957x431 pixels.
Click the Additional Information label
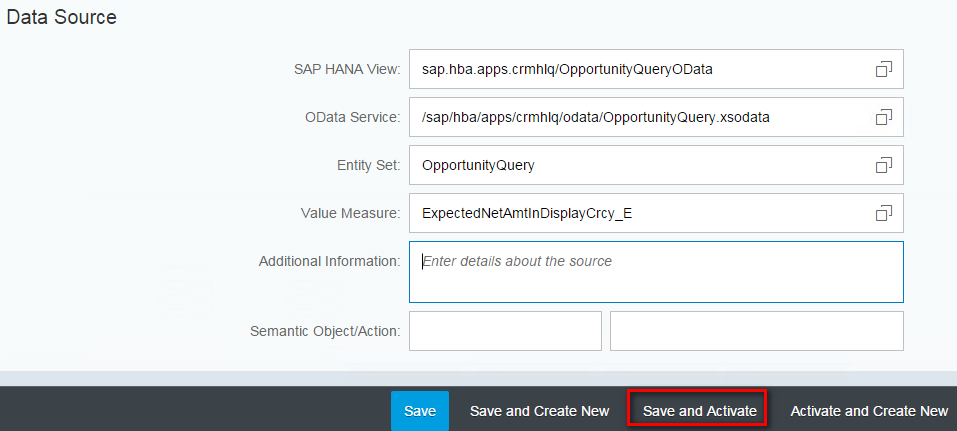330,261
